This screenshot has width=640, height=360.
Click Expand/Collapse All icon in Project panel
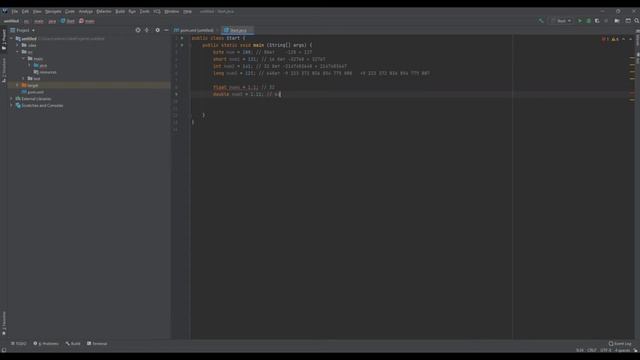(x=147, y=30)
